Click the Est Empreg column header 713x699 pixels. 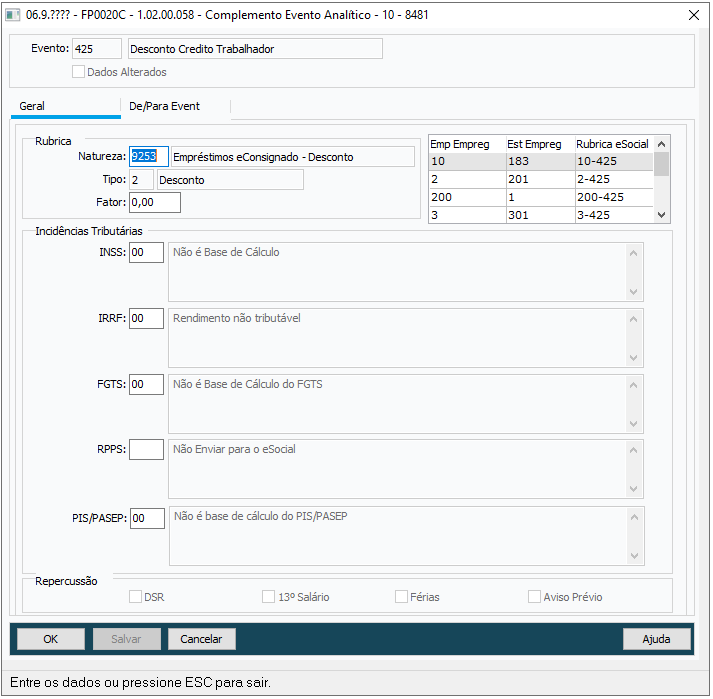click(x=541, y=144)
